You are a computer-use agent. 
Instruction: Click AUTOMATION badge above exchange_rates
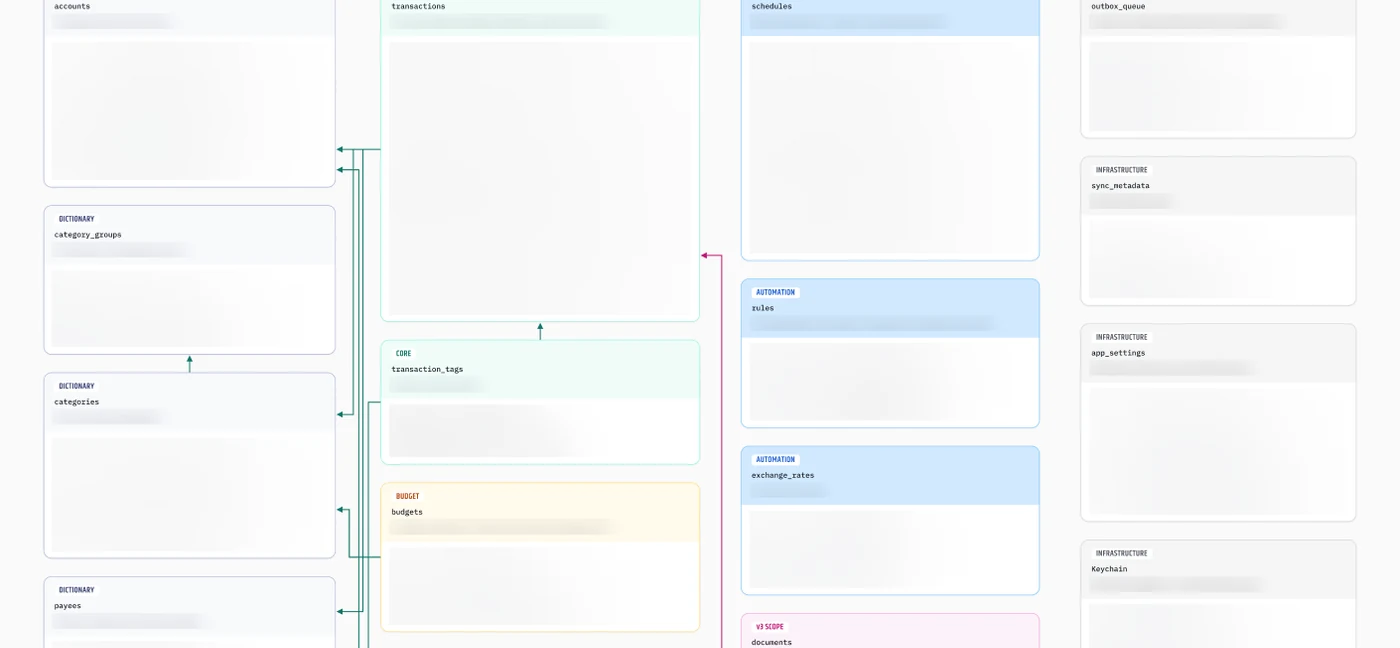pyautogui.click(x=775, y=459)
